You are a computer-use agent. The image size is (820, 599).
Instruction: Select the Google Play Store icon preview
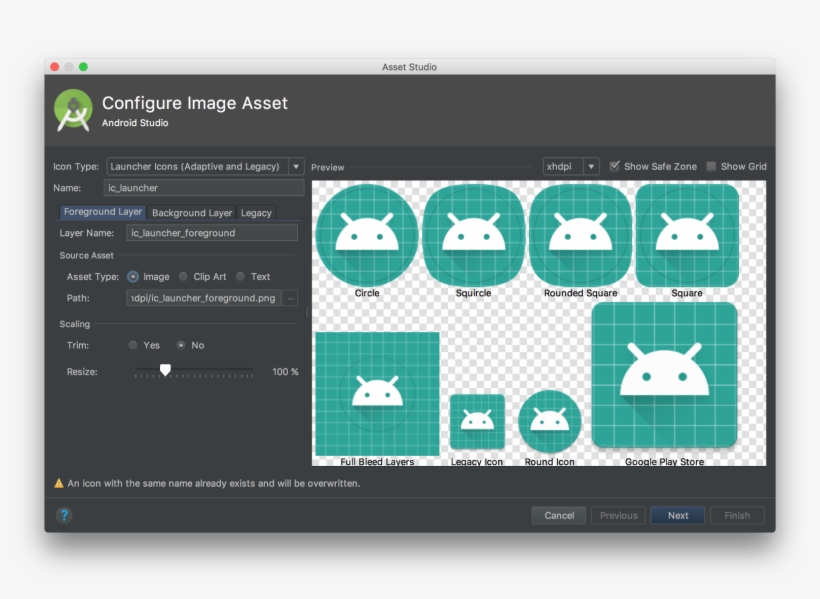667,375
